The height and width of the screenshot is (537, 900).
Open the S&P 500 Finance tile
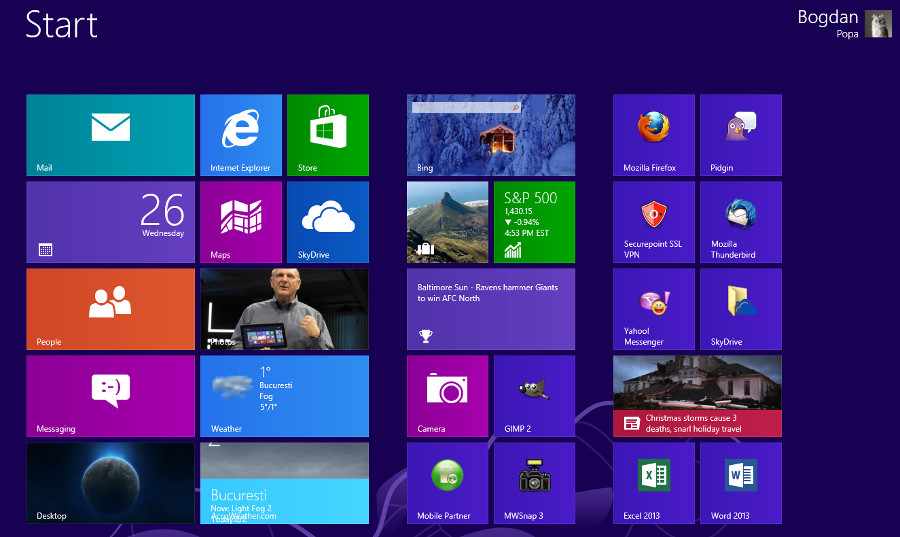coord(534,222)
